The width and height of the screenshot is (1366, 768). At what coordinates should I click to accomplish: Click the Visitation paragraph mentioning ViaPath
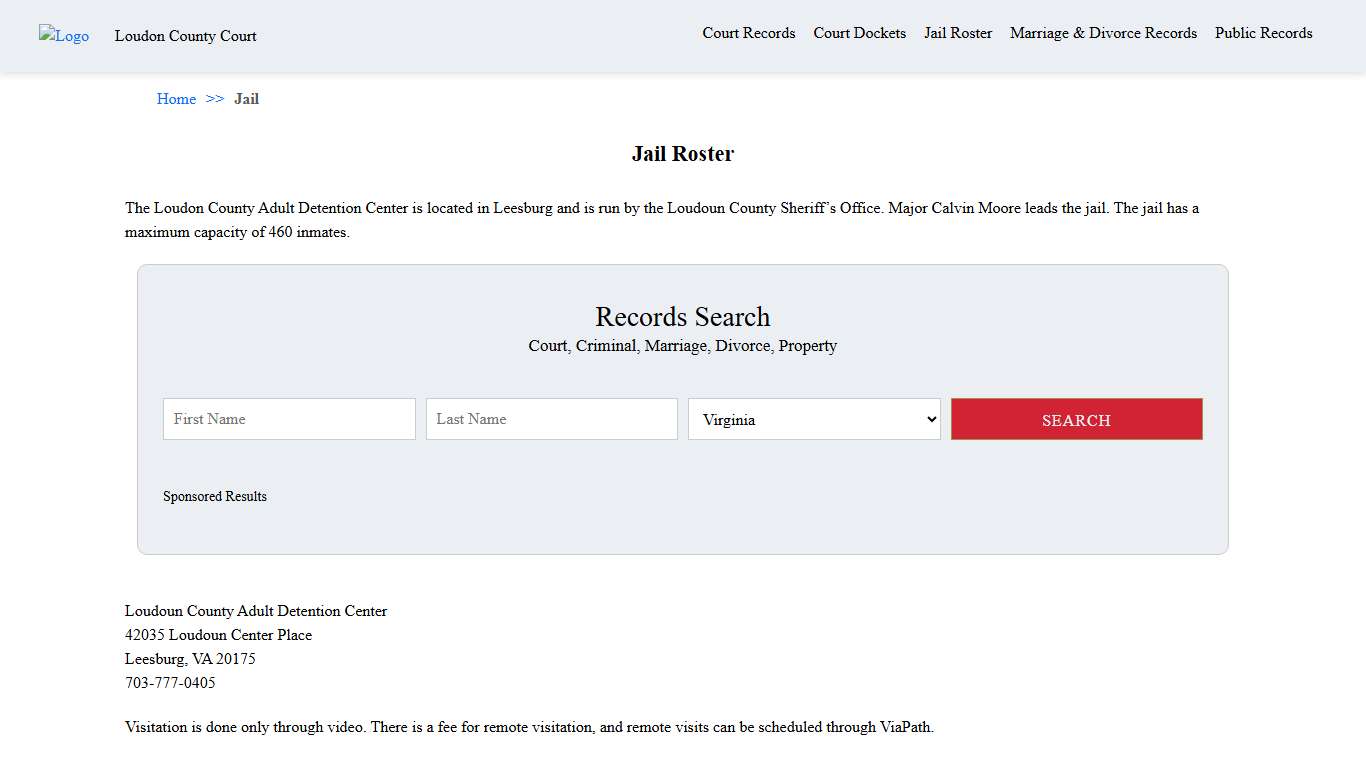click(x=529, y=727)
